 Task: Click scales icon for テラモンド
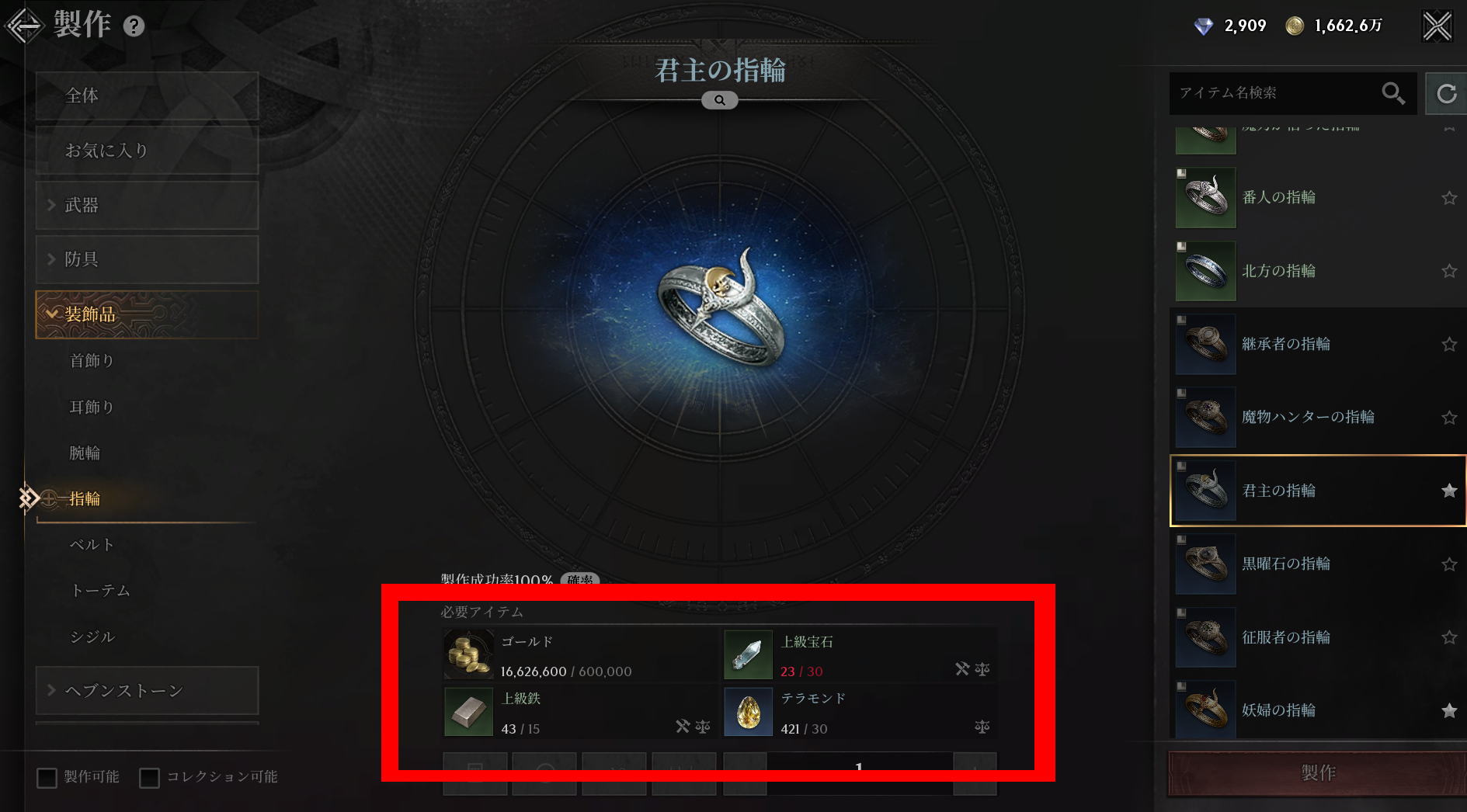[982, 727]
